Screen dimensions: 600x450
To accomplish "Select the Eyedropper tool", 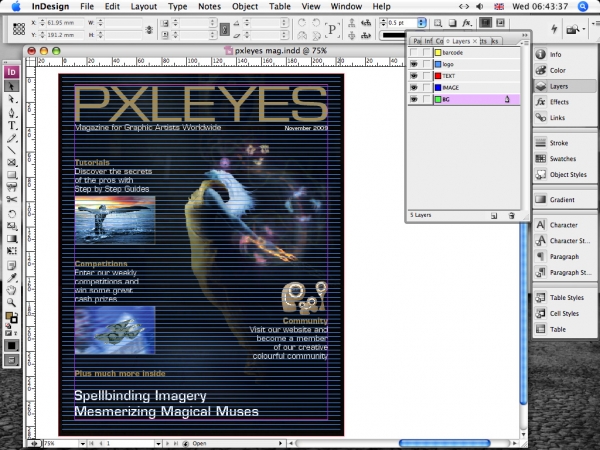I will [11, 278].
